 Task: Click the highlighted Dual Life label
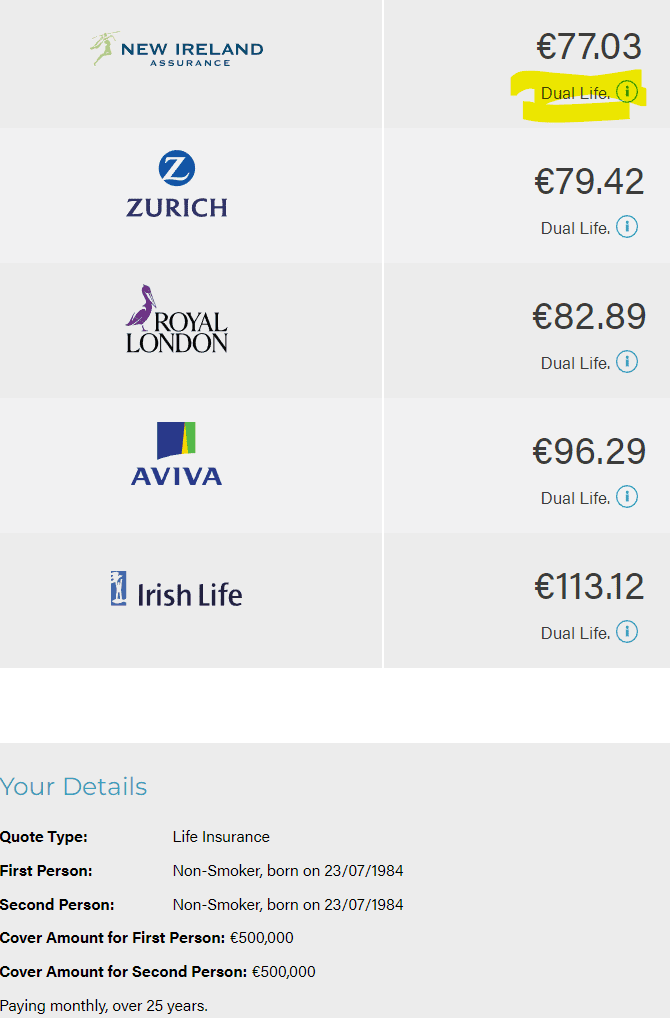(574, 93)
